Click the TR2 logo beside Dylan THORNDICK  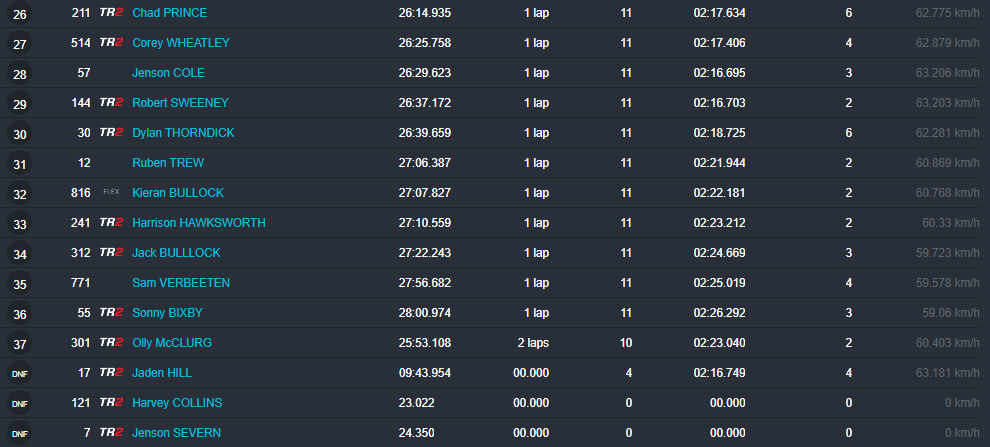tap(111, 133)
